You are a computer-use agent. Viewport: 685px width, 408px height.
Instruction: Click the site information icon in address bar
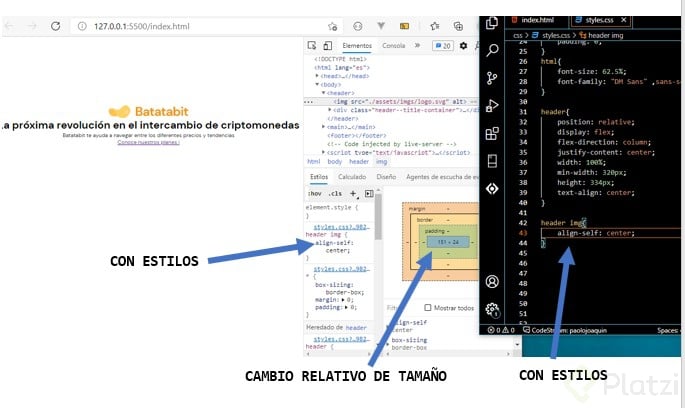pyautogui.click(x=82, y=26)
